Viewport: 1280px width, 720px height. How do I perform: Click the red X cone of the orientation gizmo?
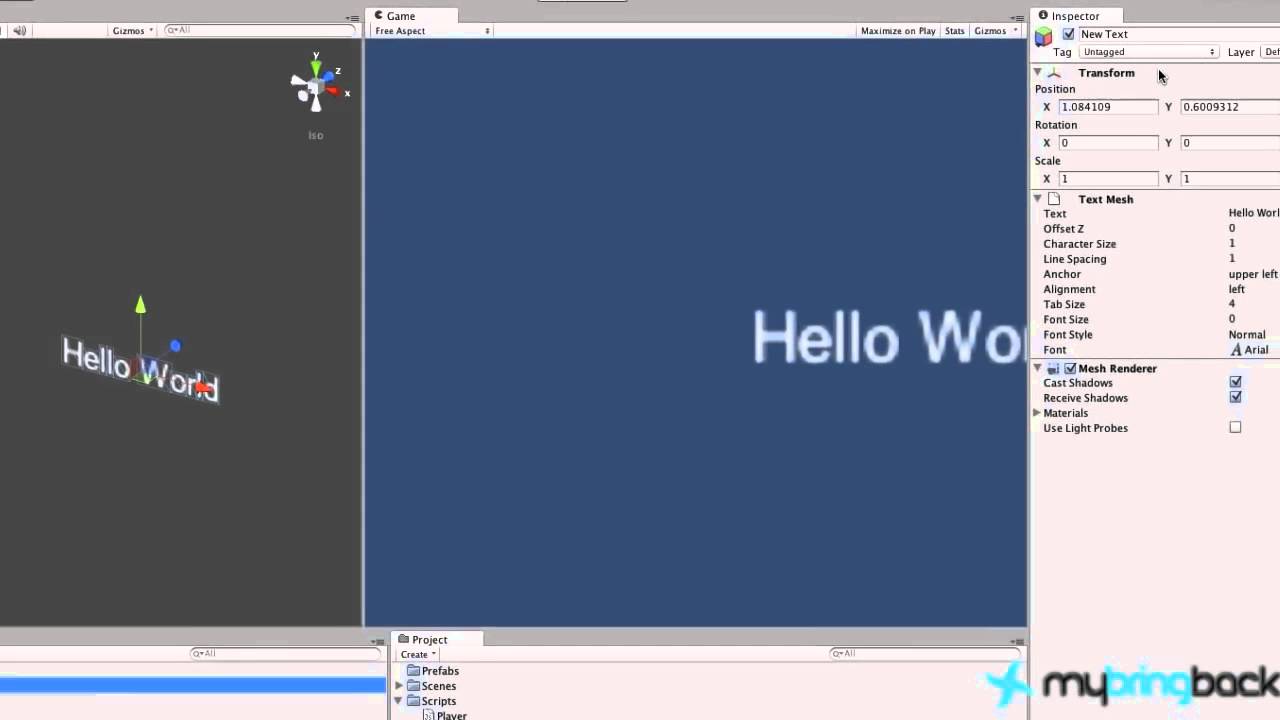[x=332, y=91]
